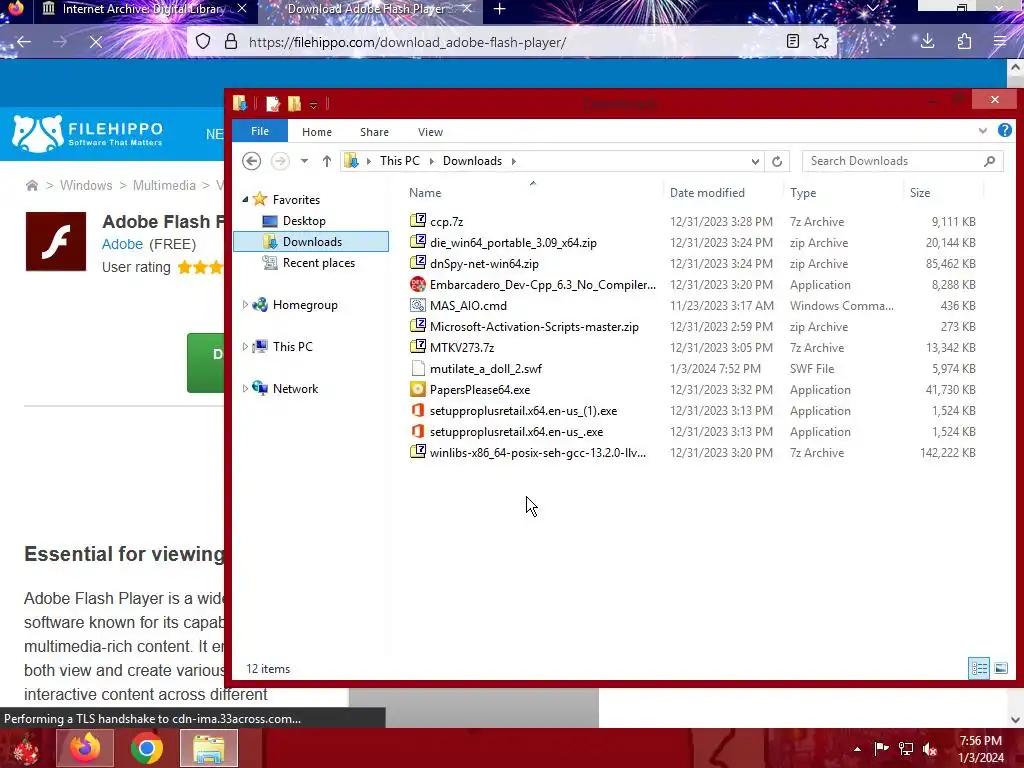Open Firefox hamburger application menu
This screenshot has height=768, width=1024.
click(1000, 42)
